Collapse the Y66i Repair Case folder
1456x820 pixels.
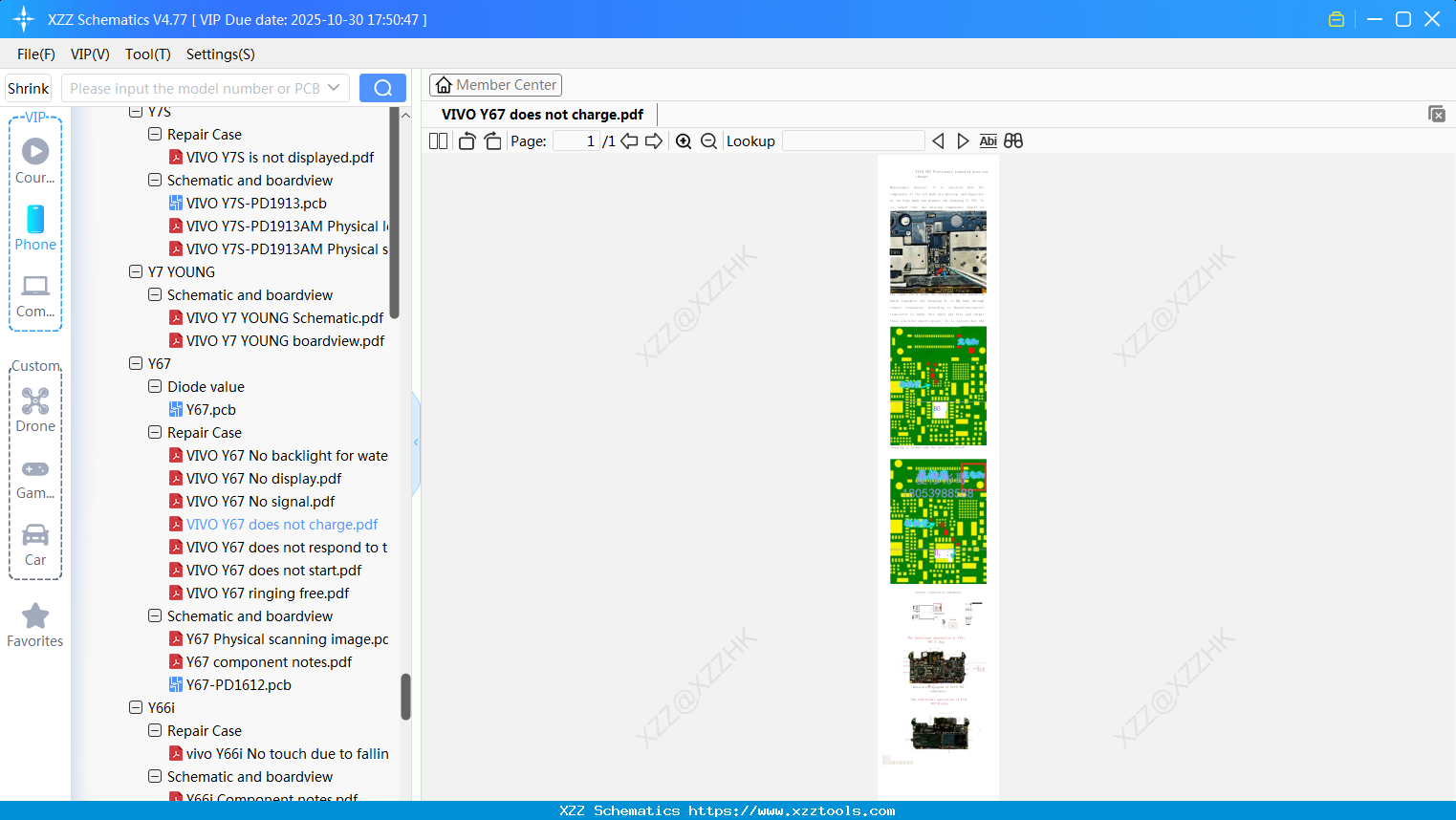(x=154, y=731)
